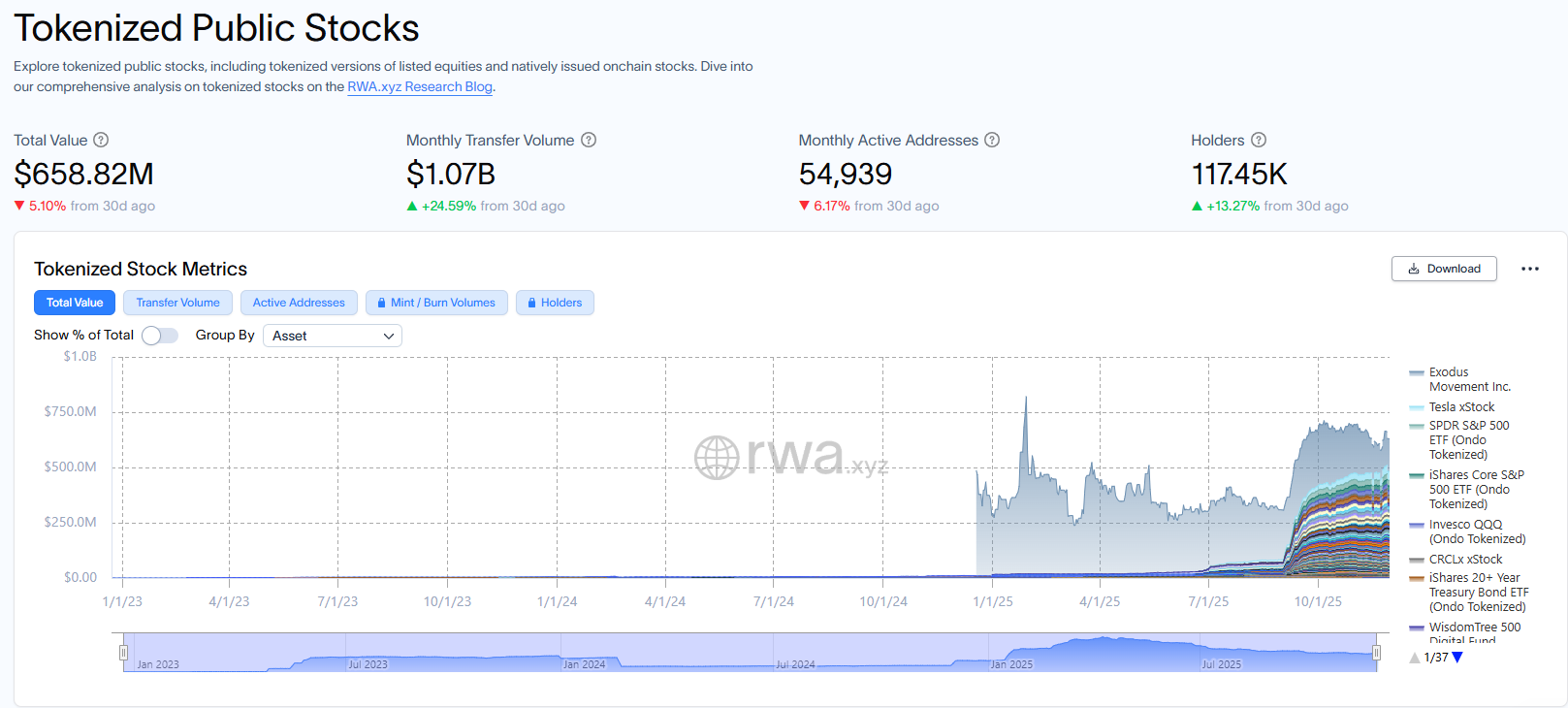This screenshot has width=1568, height=708.
Task: Go to next legend page arrow
Action: 1457,658
